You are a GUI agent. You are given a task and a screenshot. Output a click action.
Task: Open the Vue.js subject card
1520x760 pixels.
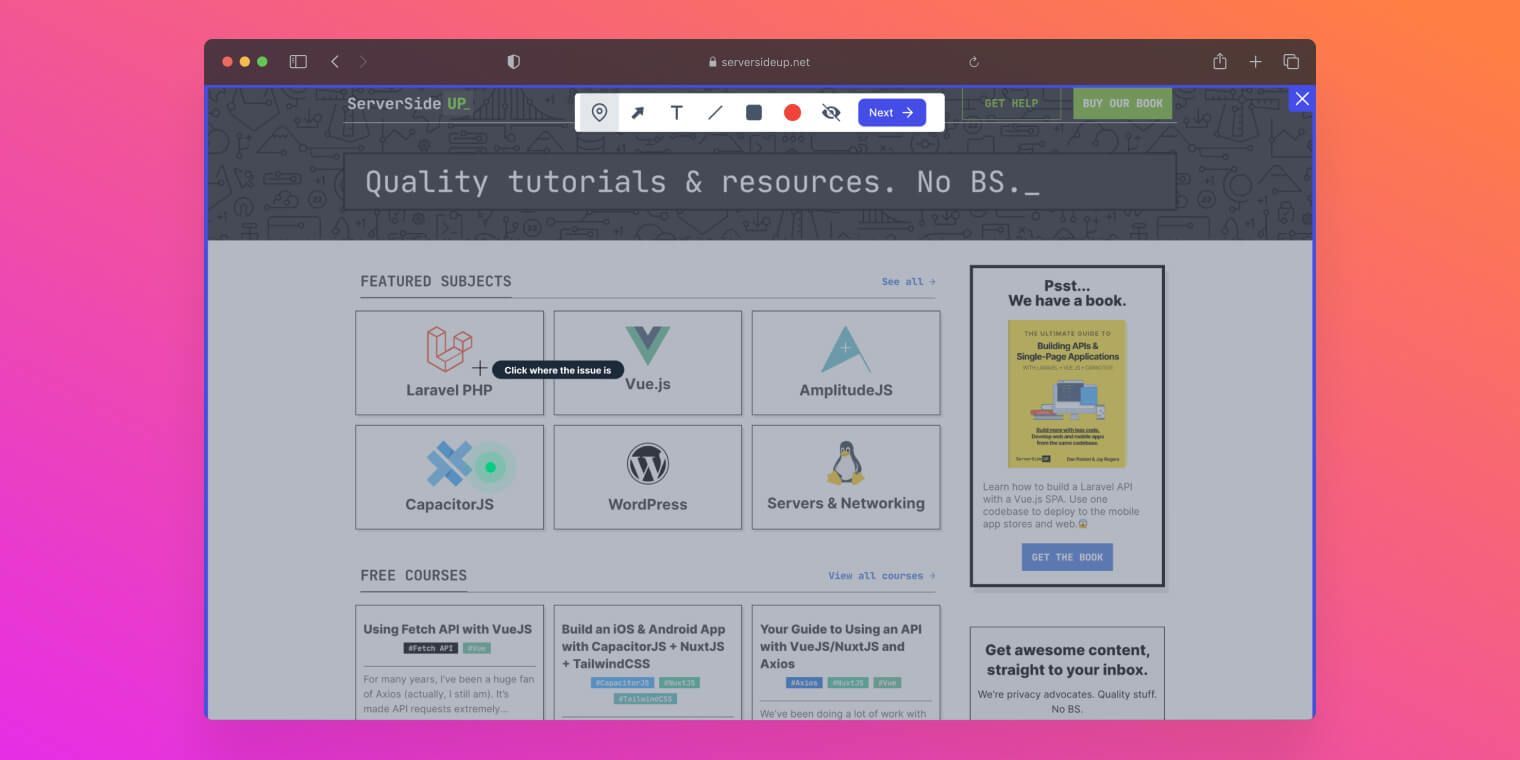[x=648, y=363]
